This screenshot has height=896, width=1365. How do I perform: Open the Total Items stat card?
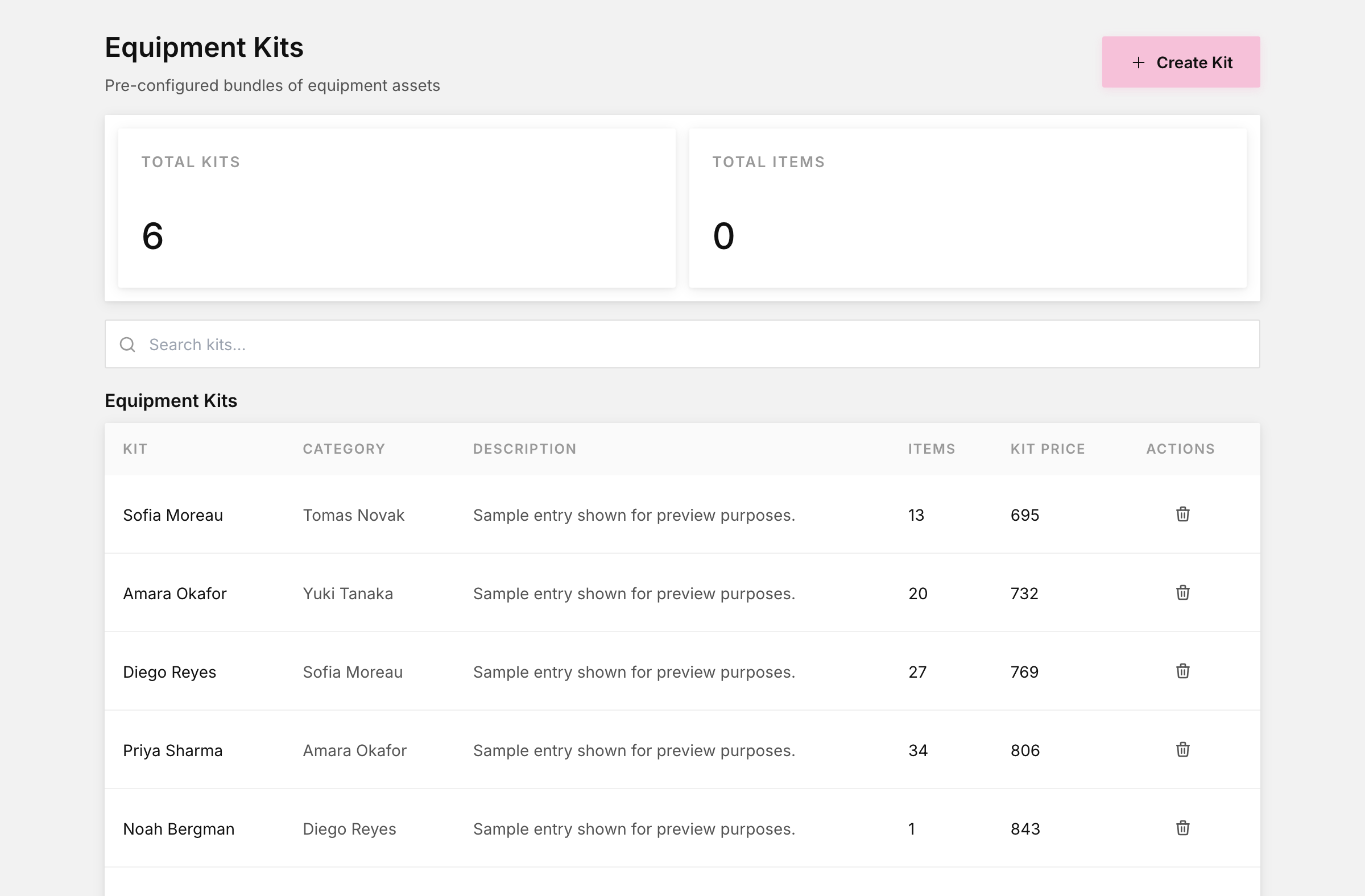pos(967,208)
